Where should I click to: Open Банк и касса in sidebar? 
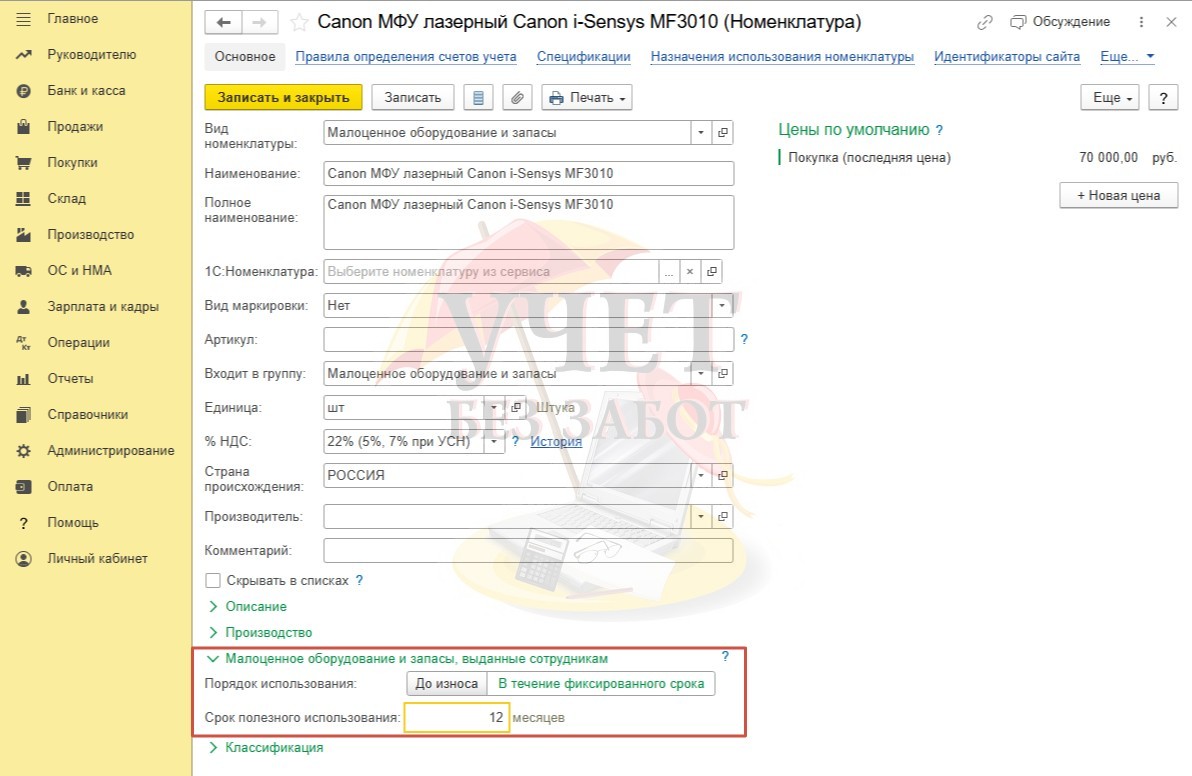coord(86,91)
